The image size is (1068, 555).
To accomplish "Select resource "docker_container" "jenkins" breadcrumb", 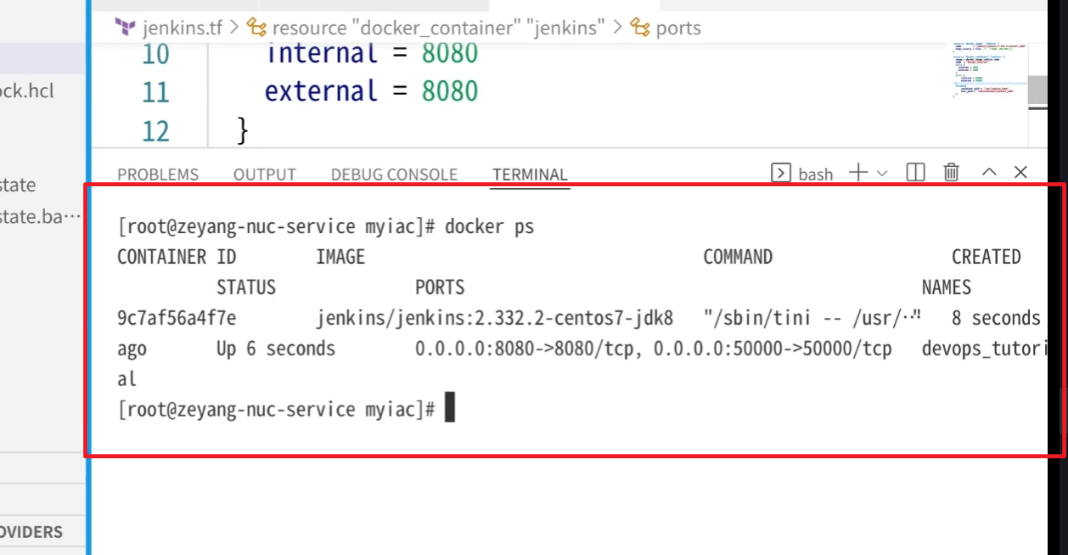I will (438, 28).
